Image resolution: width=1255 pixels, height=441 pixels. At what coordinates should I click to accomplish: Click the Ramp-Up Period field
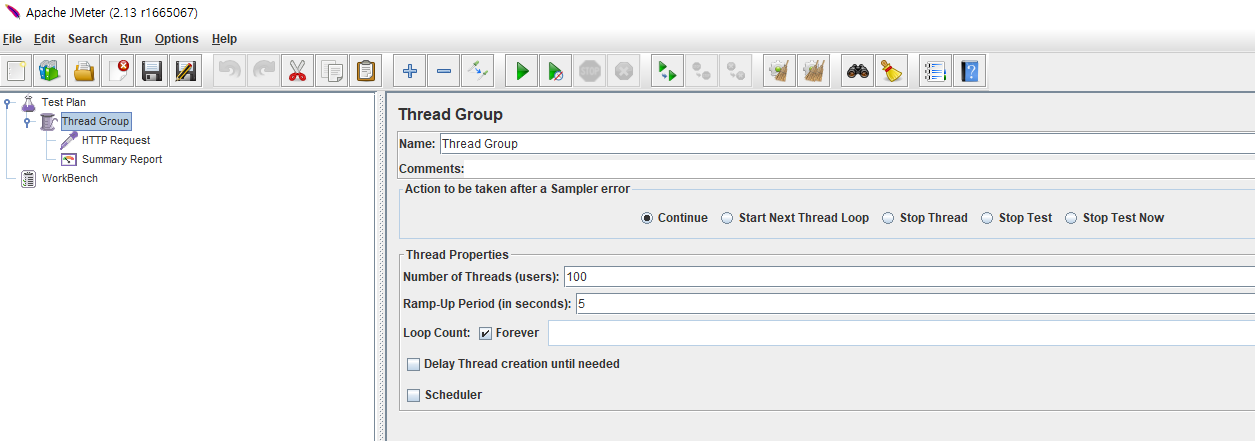pos(915,304)
